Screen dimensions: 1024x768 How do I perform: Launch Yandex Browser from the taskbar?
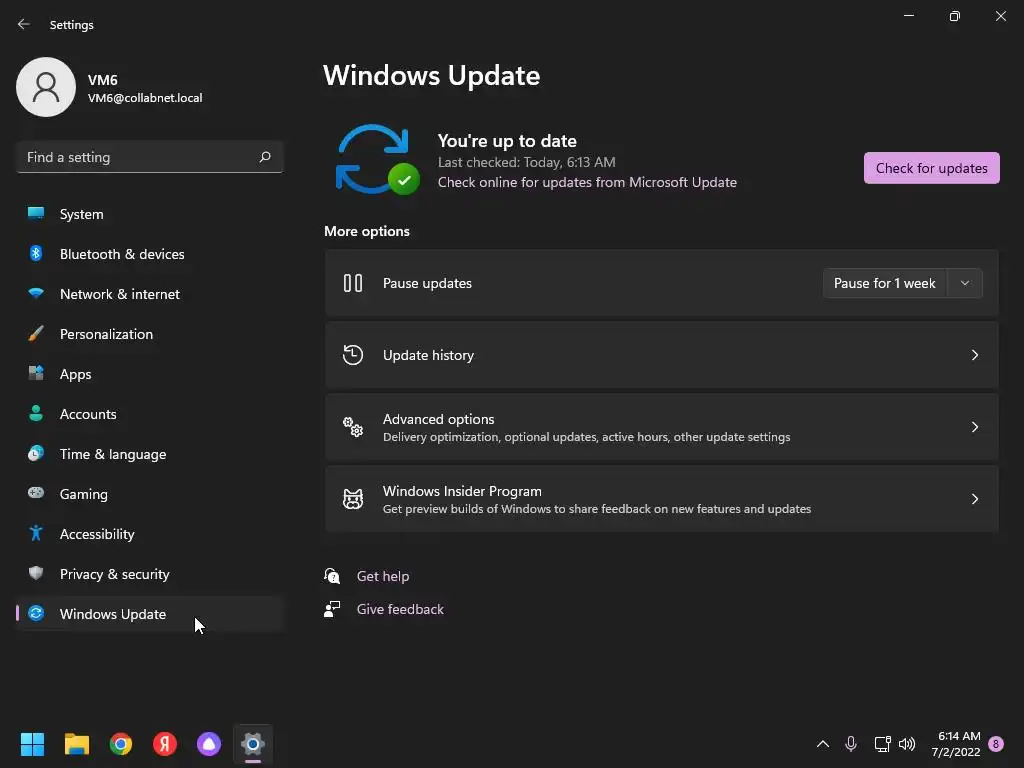[165, 743]
